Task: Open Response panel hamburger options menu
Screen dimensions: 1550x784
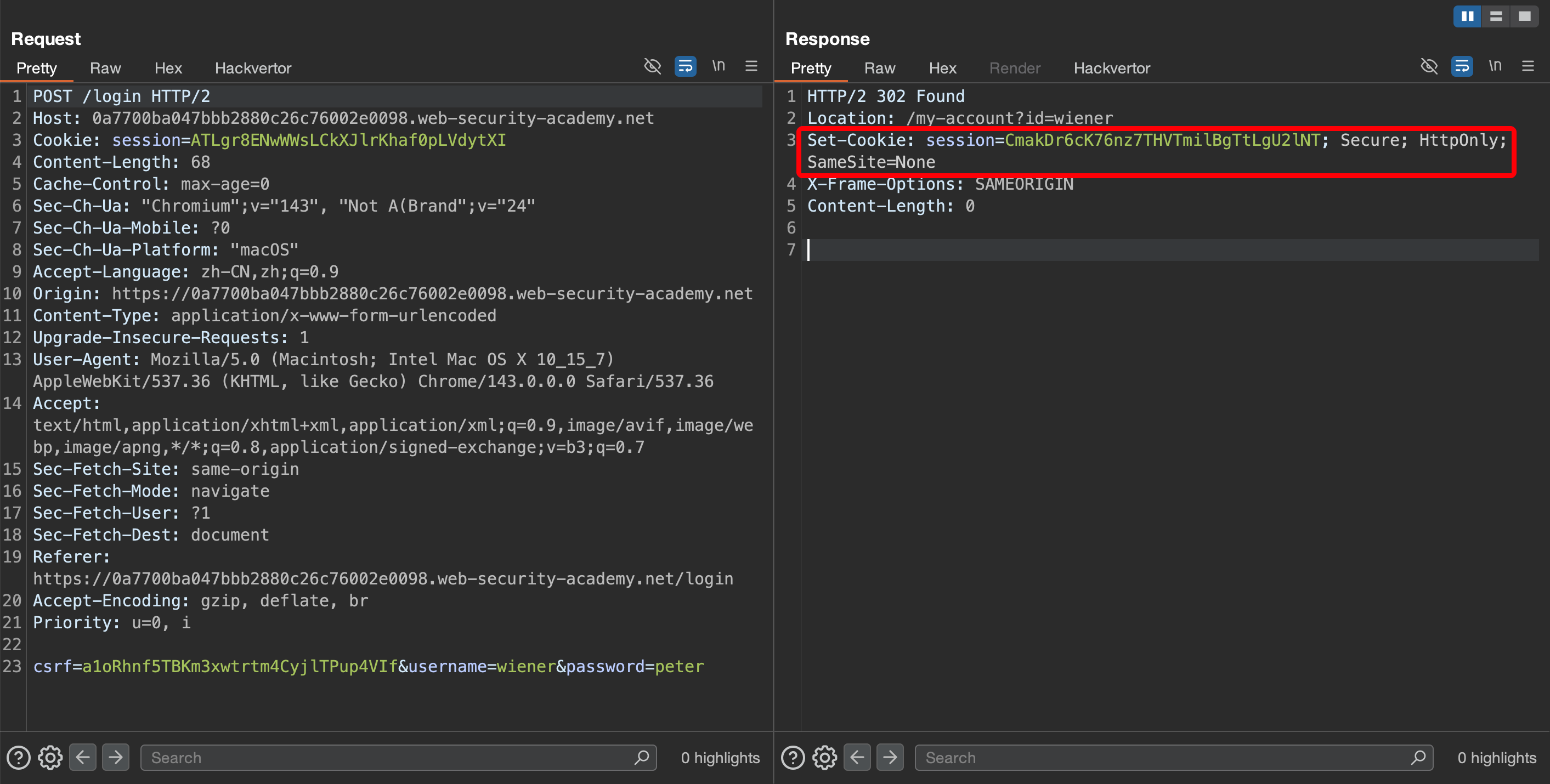Action: 1529,66
